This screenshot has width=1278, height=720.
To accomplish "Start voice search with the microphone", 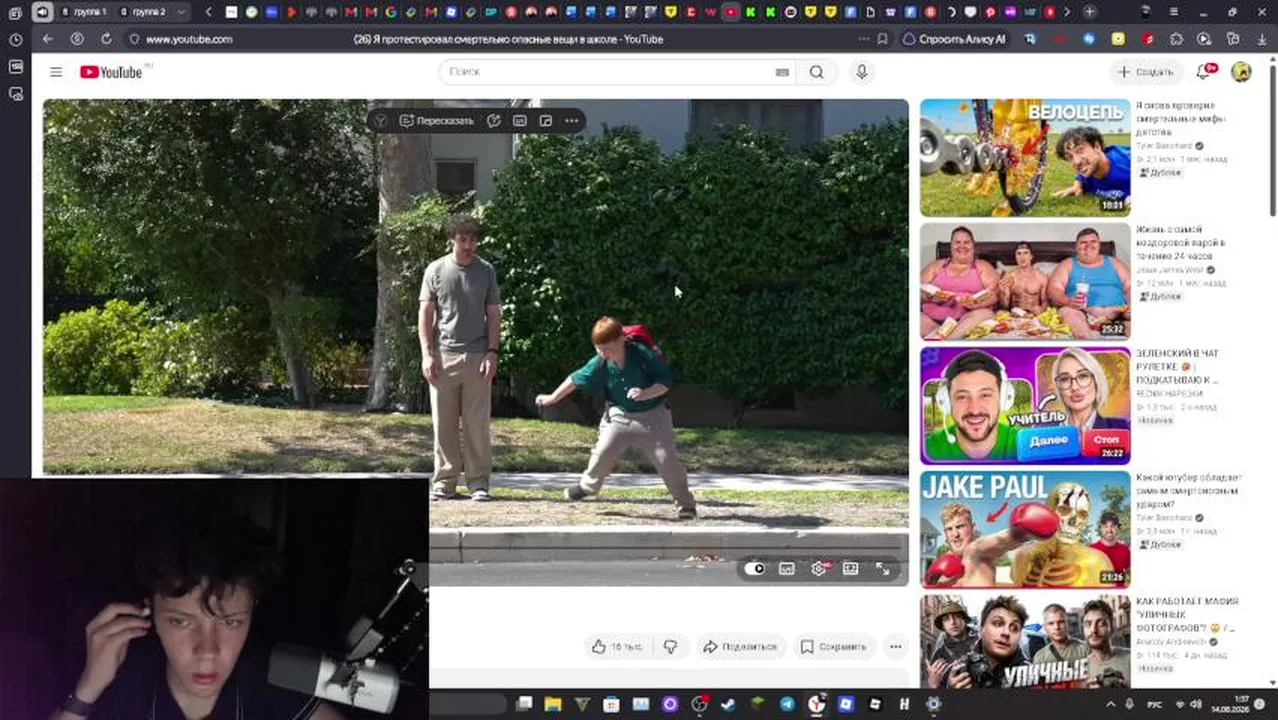I will (861, 72).
